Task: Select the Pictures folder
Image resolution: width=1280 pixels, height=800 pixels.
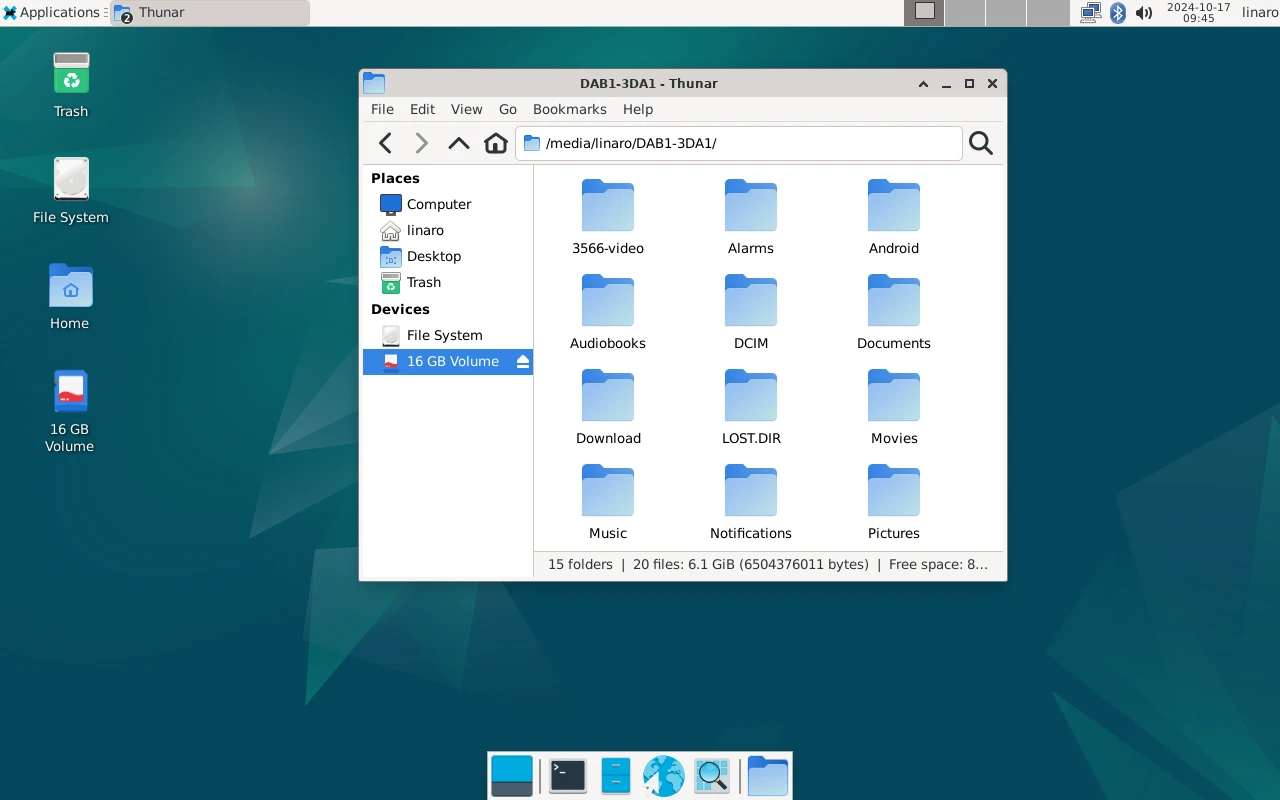Action: (894, 503)
